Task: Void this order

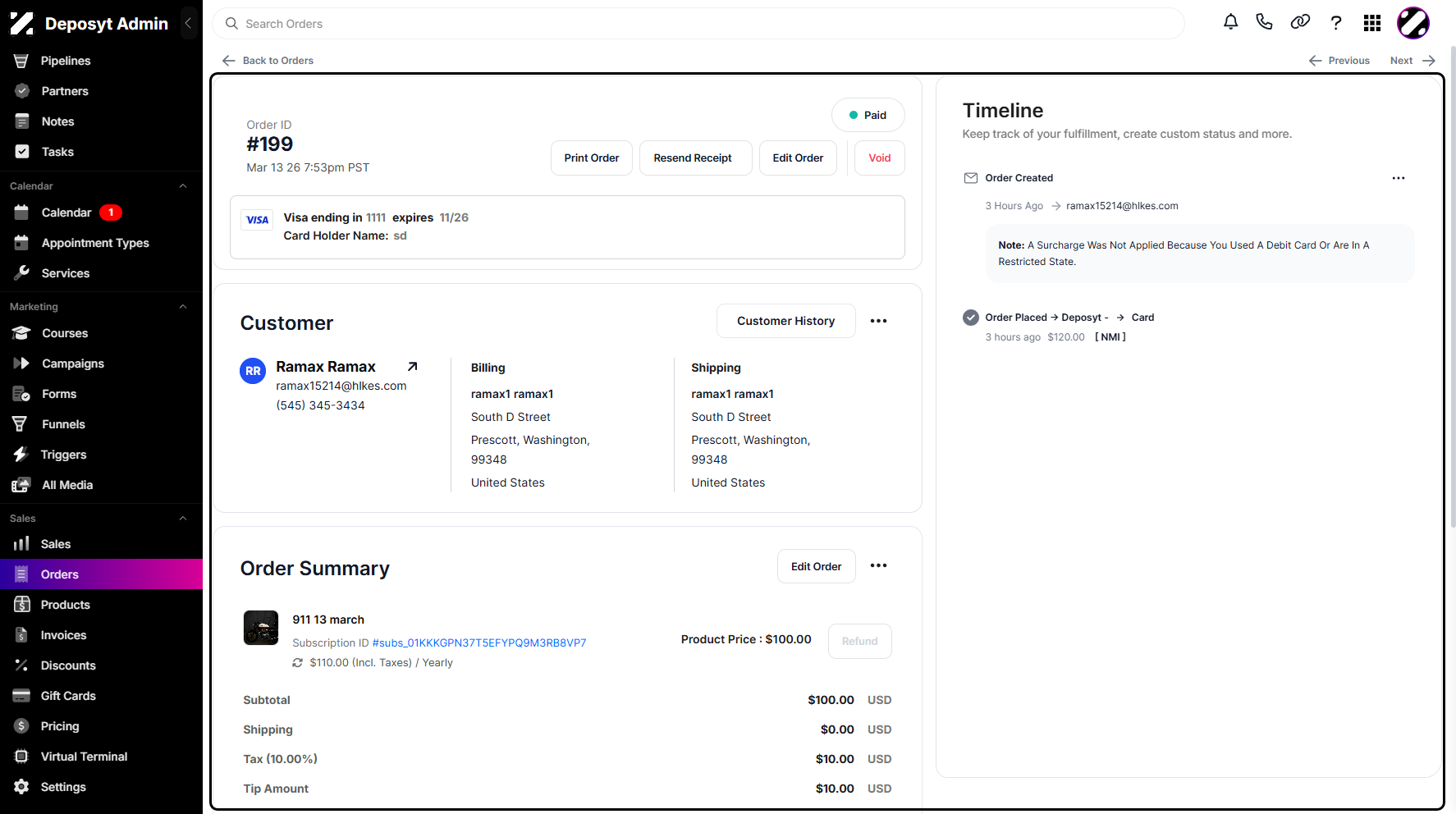Action: [880, 158]
